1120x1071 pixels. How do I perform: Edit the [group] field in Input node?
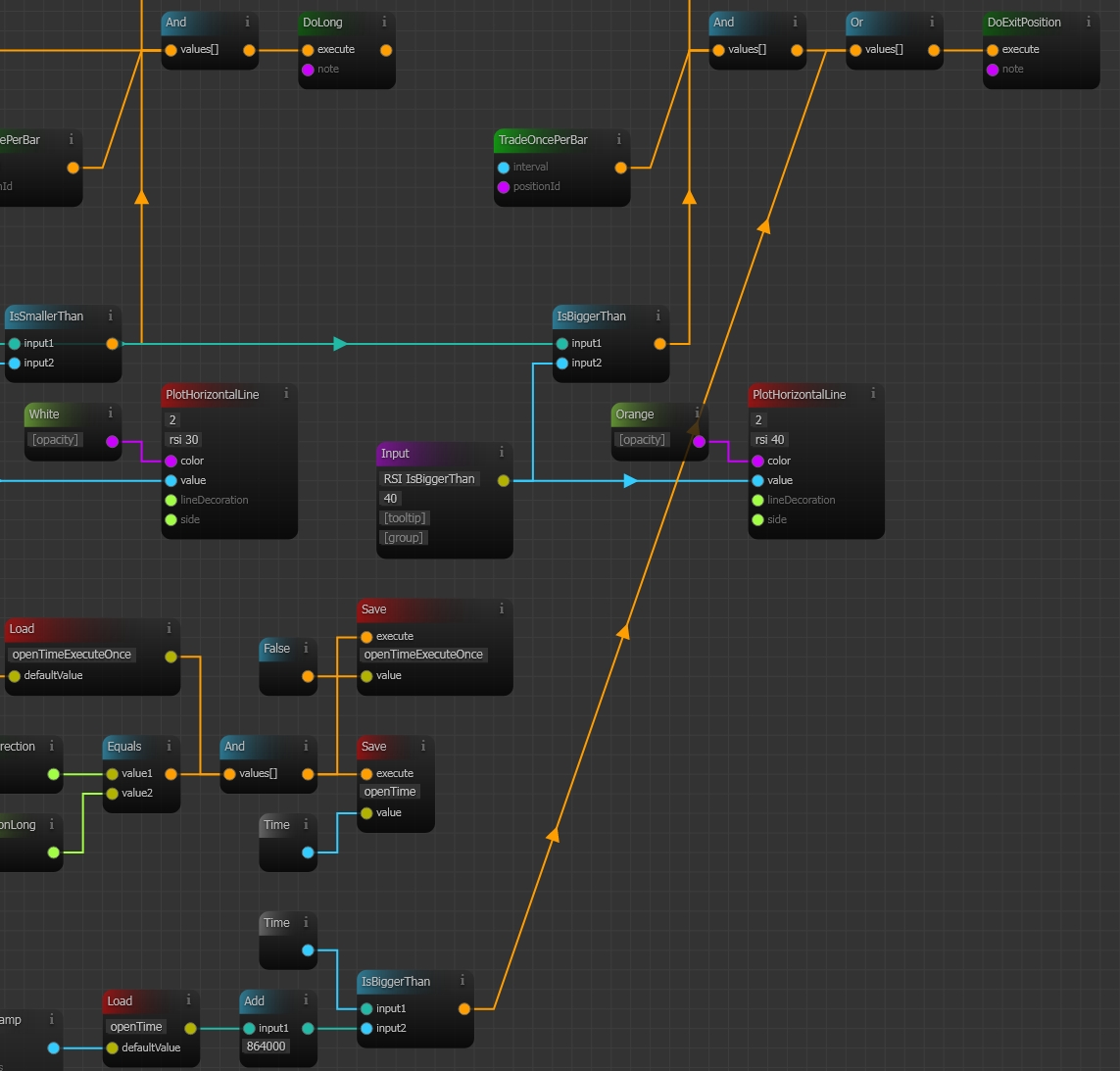click(404, 538)
